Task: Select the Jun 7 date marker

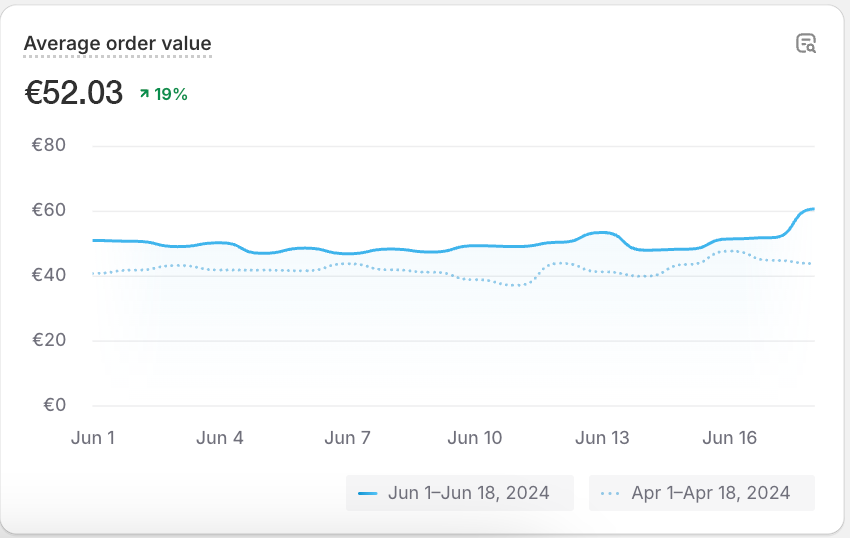Action: click(348, 438)
